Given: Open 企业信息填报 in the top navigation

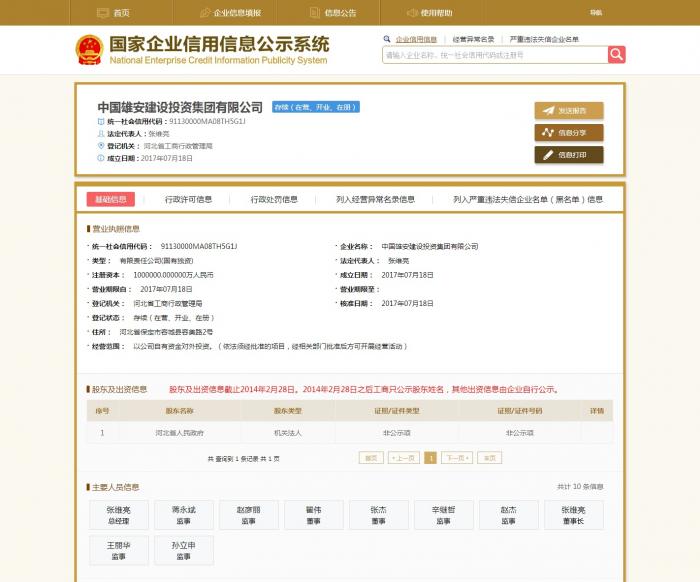Looking at the screenshot, I should (x=231, y=13).
